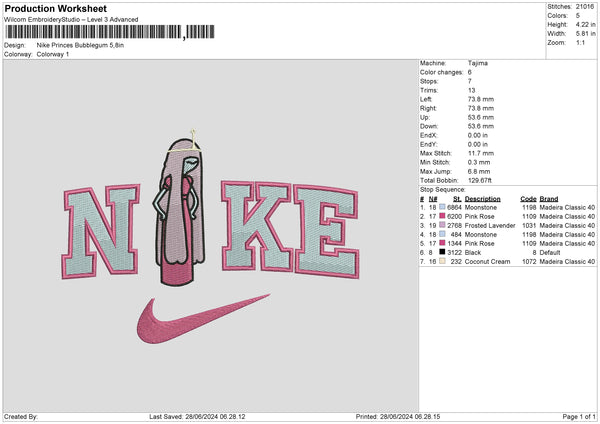Click the Colors count 5
This screenshot has height=424, width=600.
[x=578, y=16]
